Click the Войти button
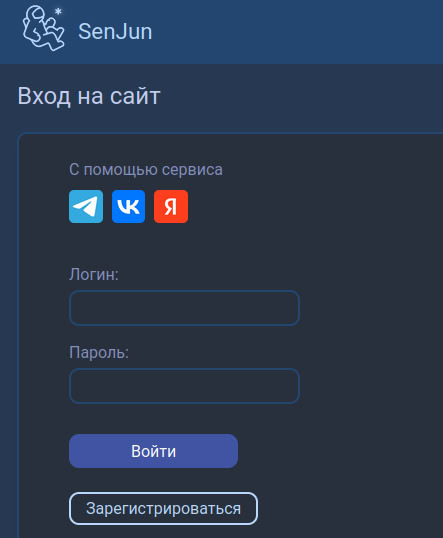Viewport: 443px width, 538px height. 153,451
